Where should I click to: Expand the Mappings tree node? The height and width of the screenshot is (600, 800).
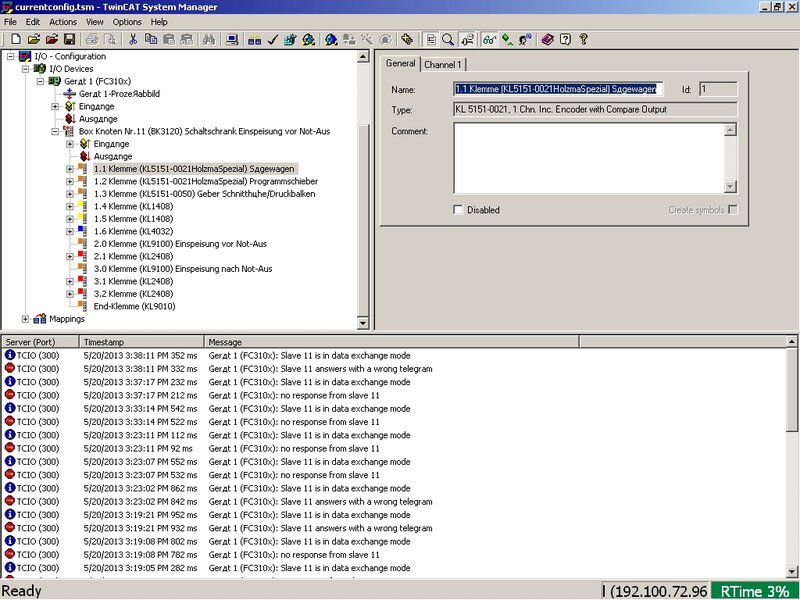tap(25, 319)
